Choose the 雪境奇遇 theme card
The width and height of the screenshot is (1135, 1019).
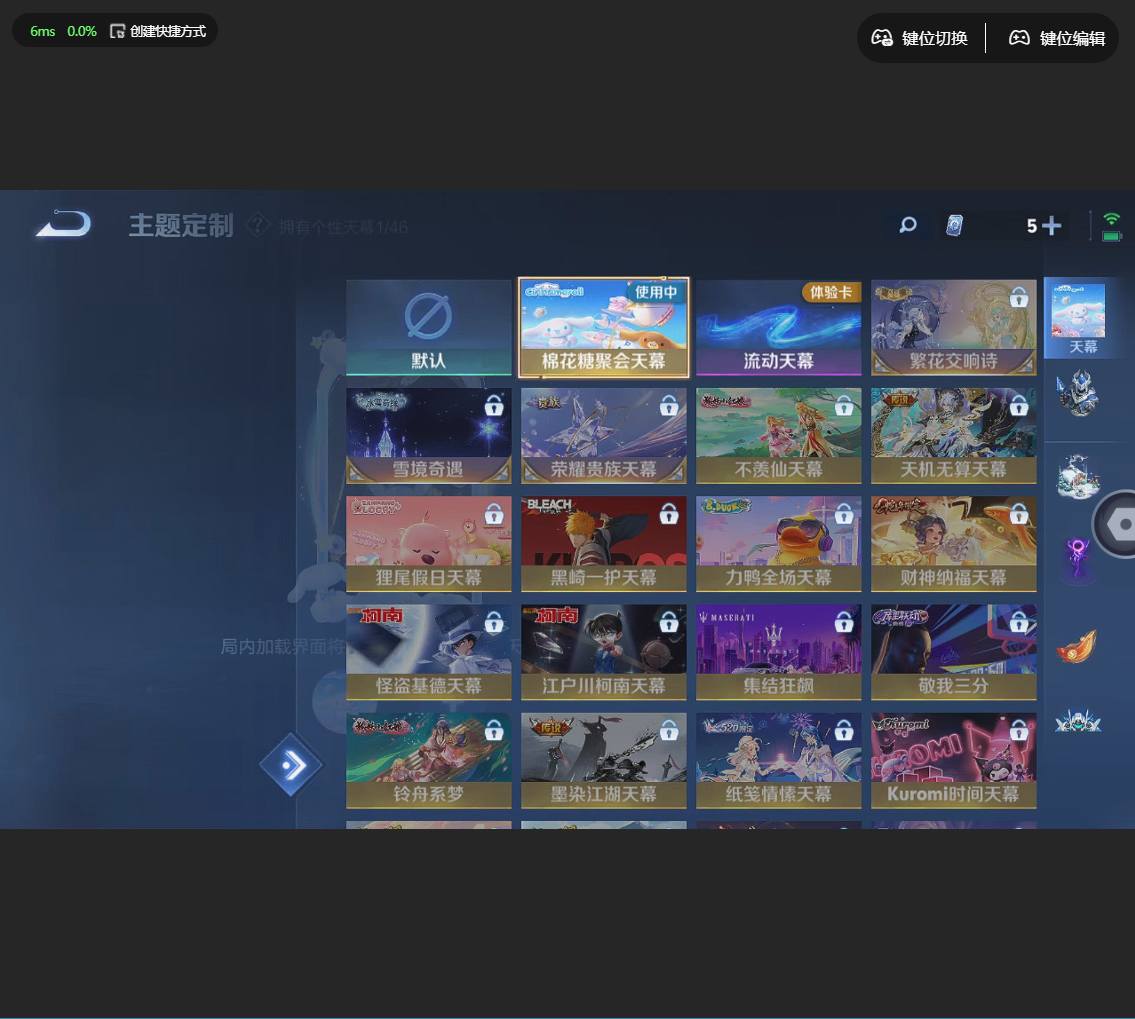point(429,436)
